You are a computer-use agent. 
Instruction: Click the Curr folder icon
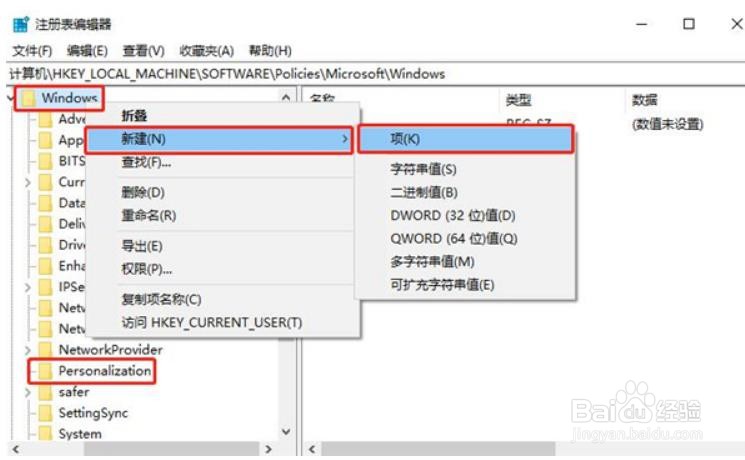click(x=45, y=182)
